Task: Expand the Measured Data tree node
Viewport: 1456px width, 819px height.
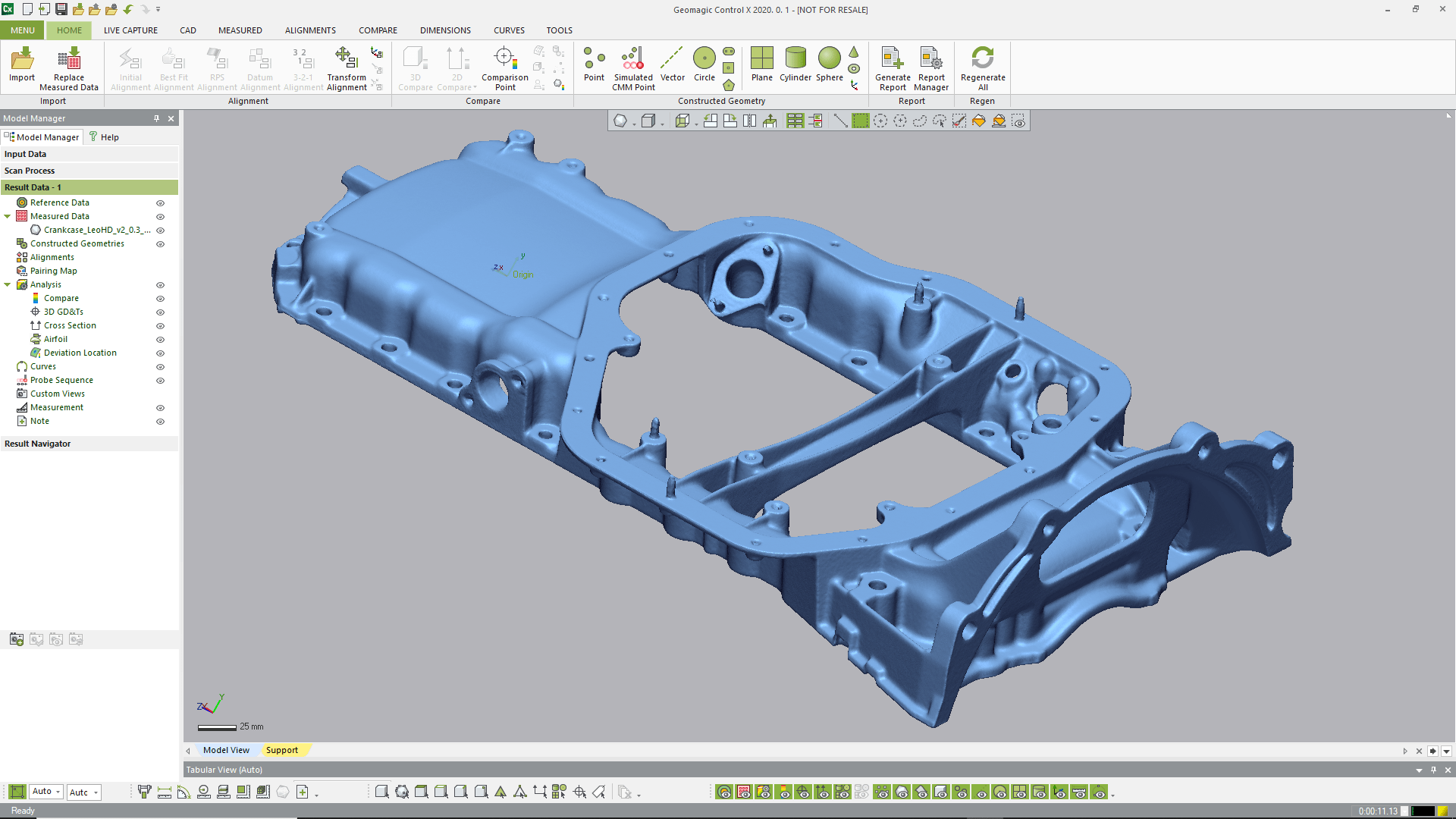Action: click(x=9, y=216)
